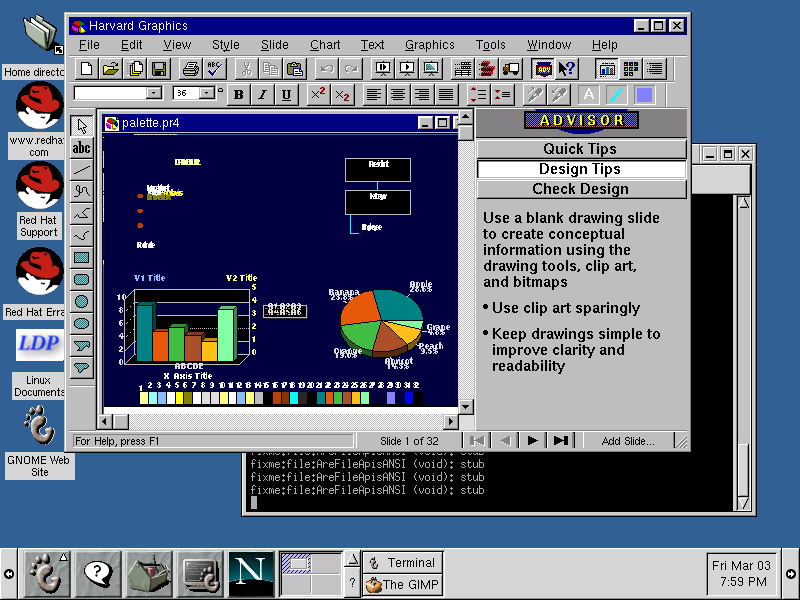The width and height of the screenshot is (800, 600).
Task: Open the Slide menu
Action: click(x=274, y=45)
